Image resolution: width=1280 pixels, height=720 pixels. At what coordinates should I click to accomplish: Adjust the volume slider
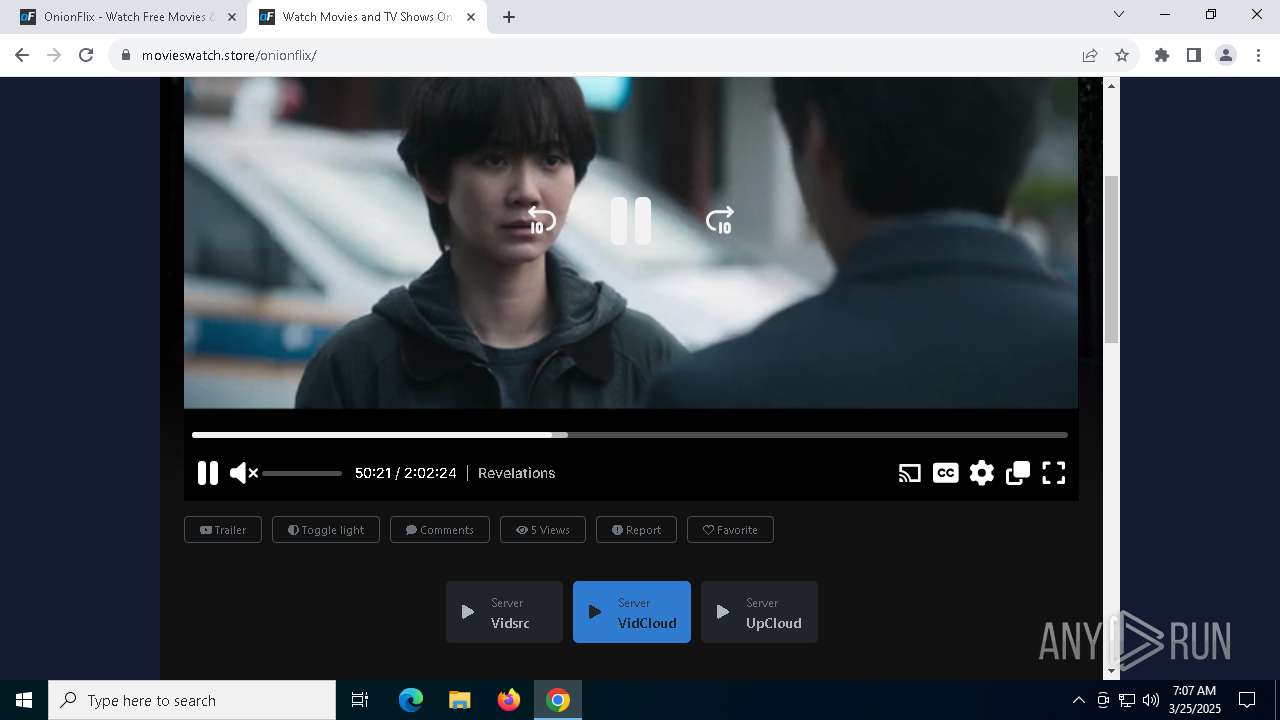pyautogui.click(x=302, y=473)
